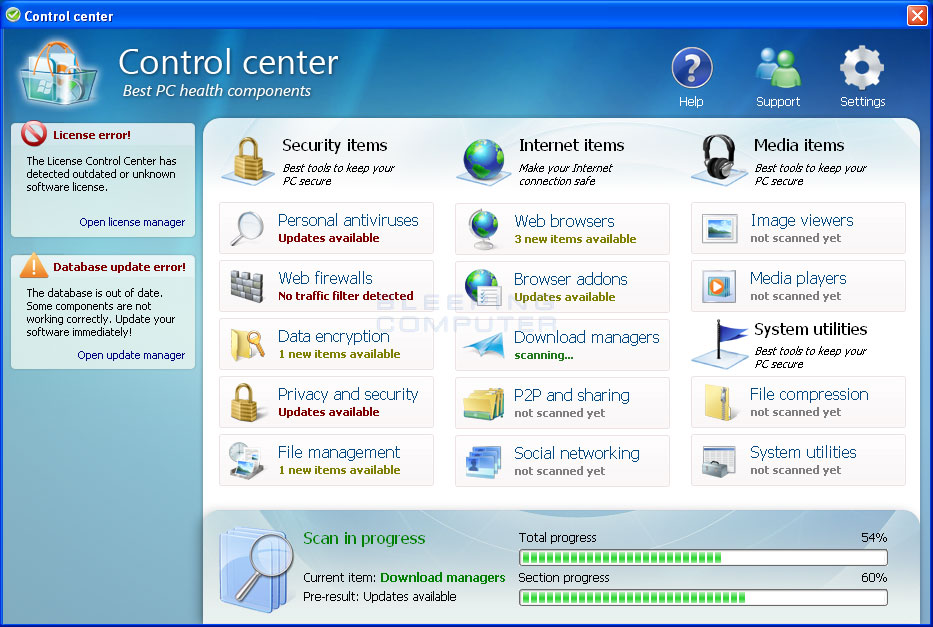Click the Media items heading
The width and height of the screenshot is (933, 627).
click(x=799, y=145)
